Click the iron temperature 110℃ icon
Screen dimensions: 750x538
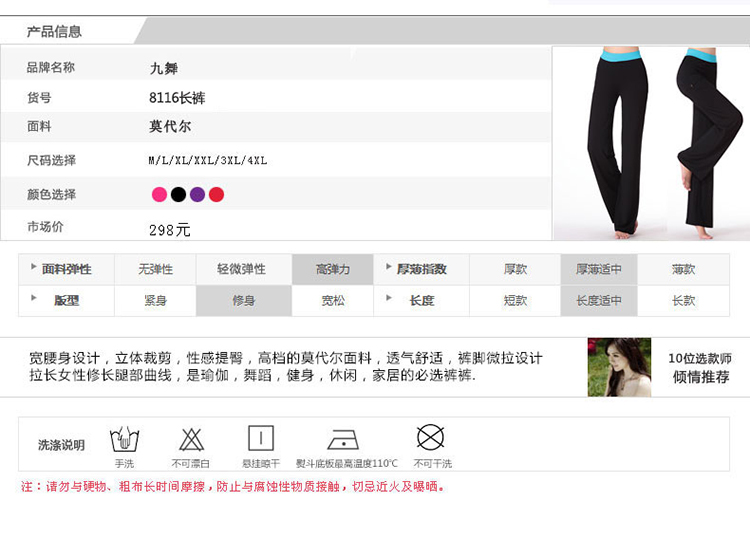pos(343,439)
